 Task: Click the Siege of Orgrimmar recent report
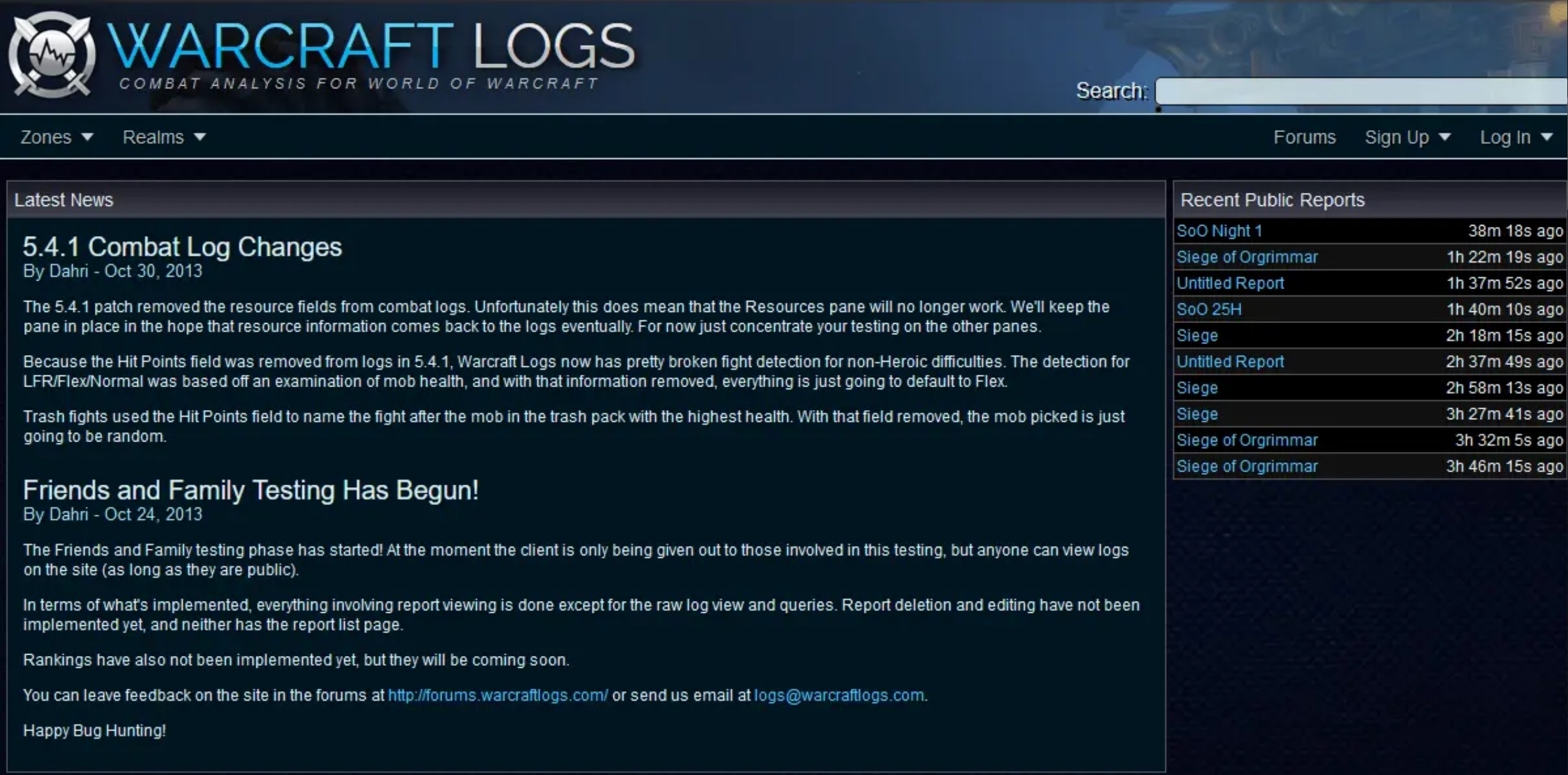point(1246,256)
